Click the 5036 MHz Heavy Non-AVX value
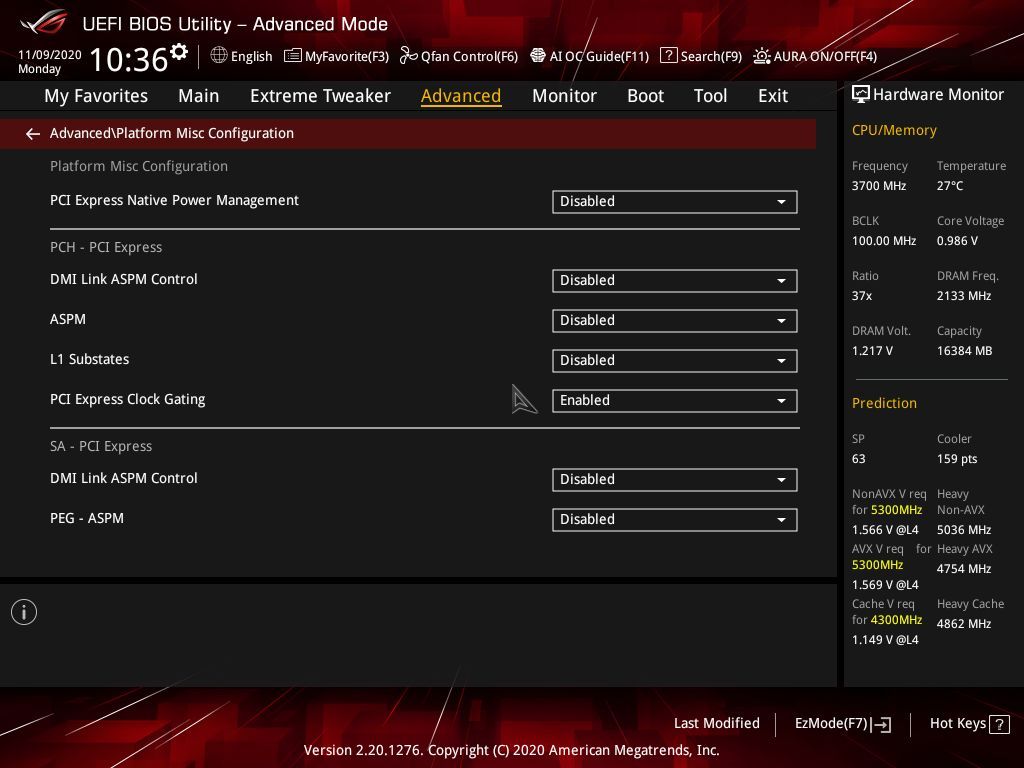 (964, 530)
